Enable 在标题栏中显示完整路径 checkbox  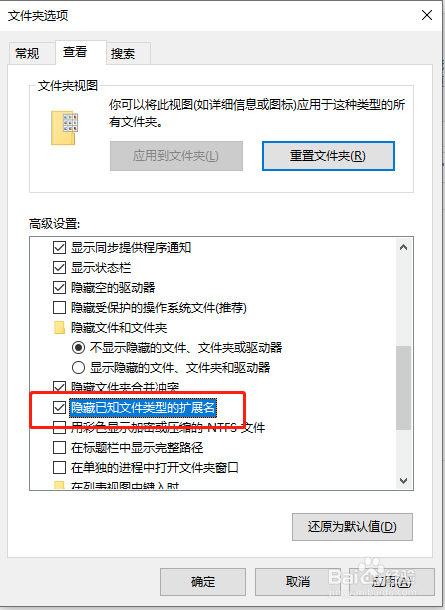59,447
